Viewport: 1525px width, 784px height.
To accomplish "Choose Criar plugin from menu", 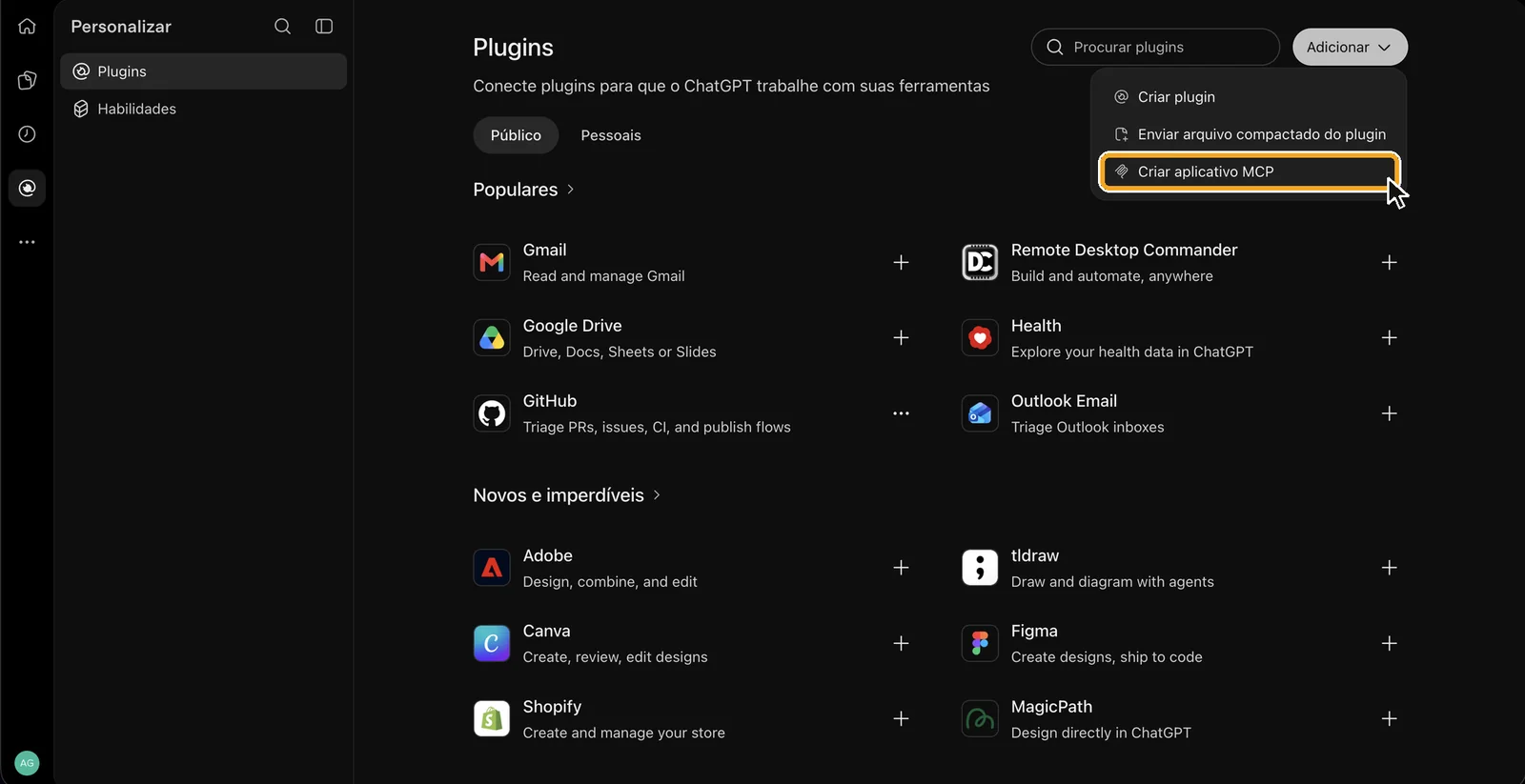I will coord(1249,97).
